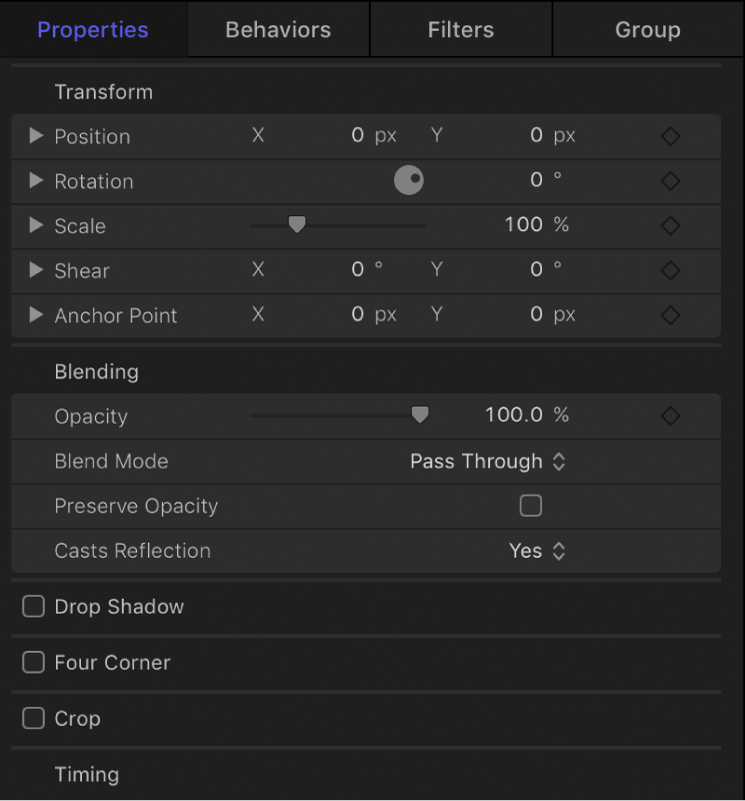Enable the Preserve Opacity checkbox

530,506
